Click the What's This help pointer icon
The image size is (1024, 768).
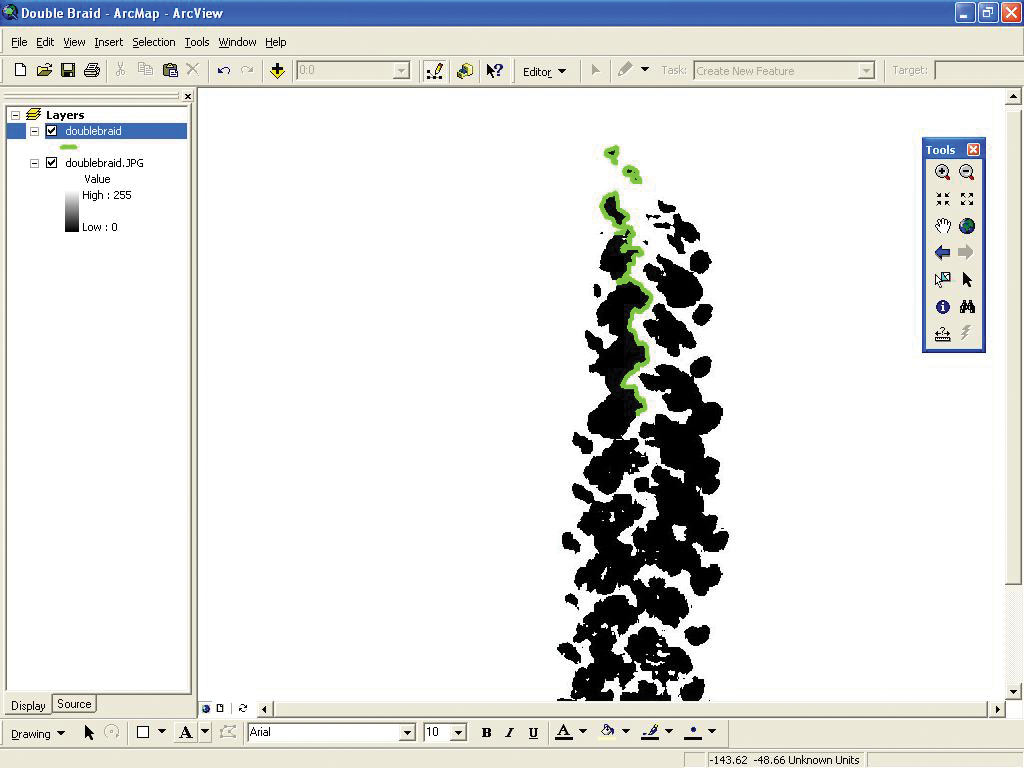[495, 71]
